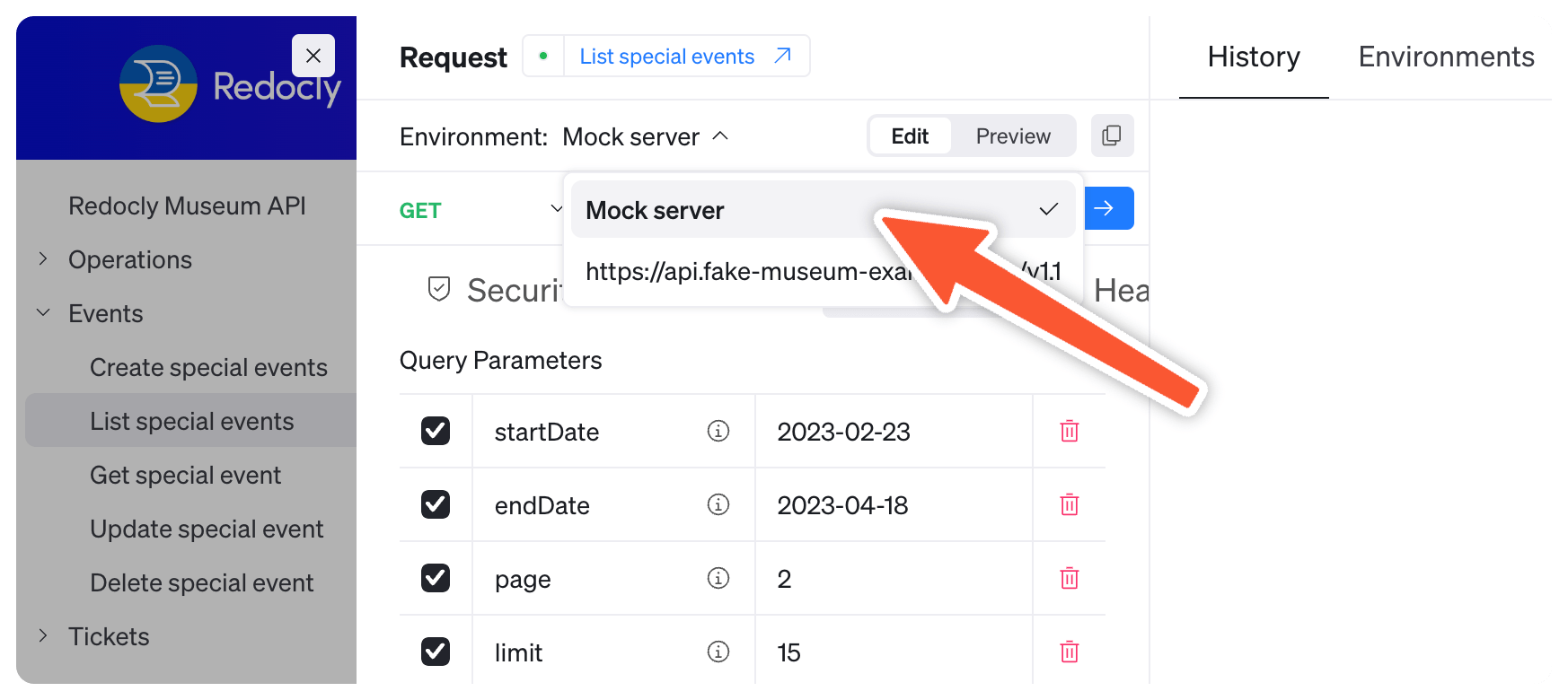1568x700 pixels.
Task: Delete the startDate parameter row
Action: pos(1070,431)
